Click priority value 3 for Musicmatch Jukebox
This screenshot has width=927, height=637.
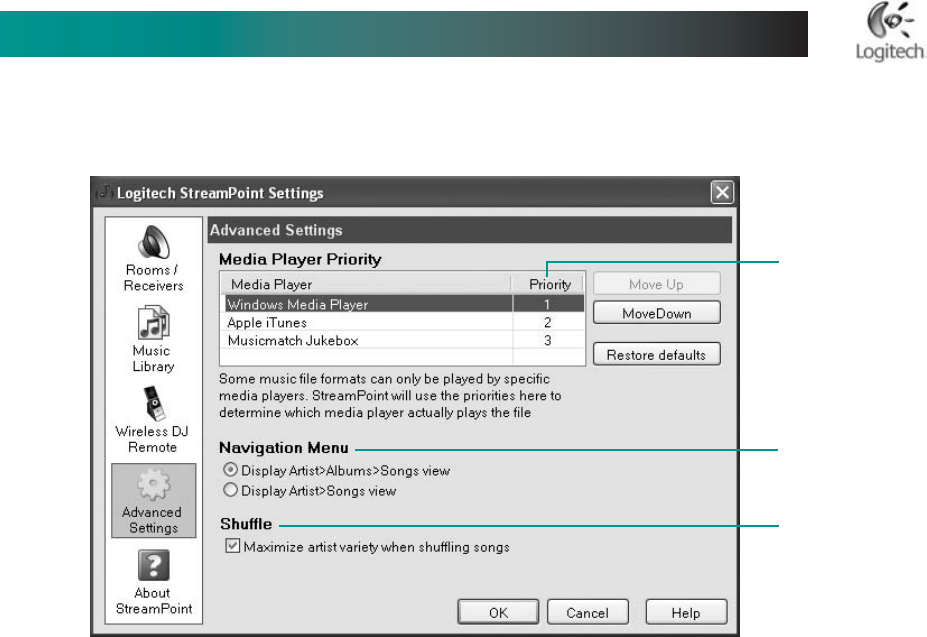pyautogui.click(x=547, y=340)
